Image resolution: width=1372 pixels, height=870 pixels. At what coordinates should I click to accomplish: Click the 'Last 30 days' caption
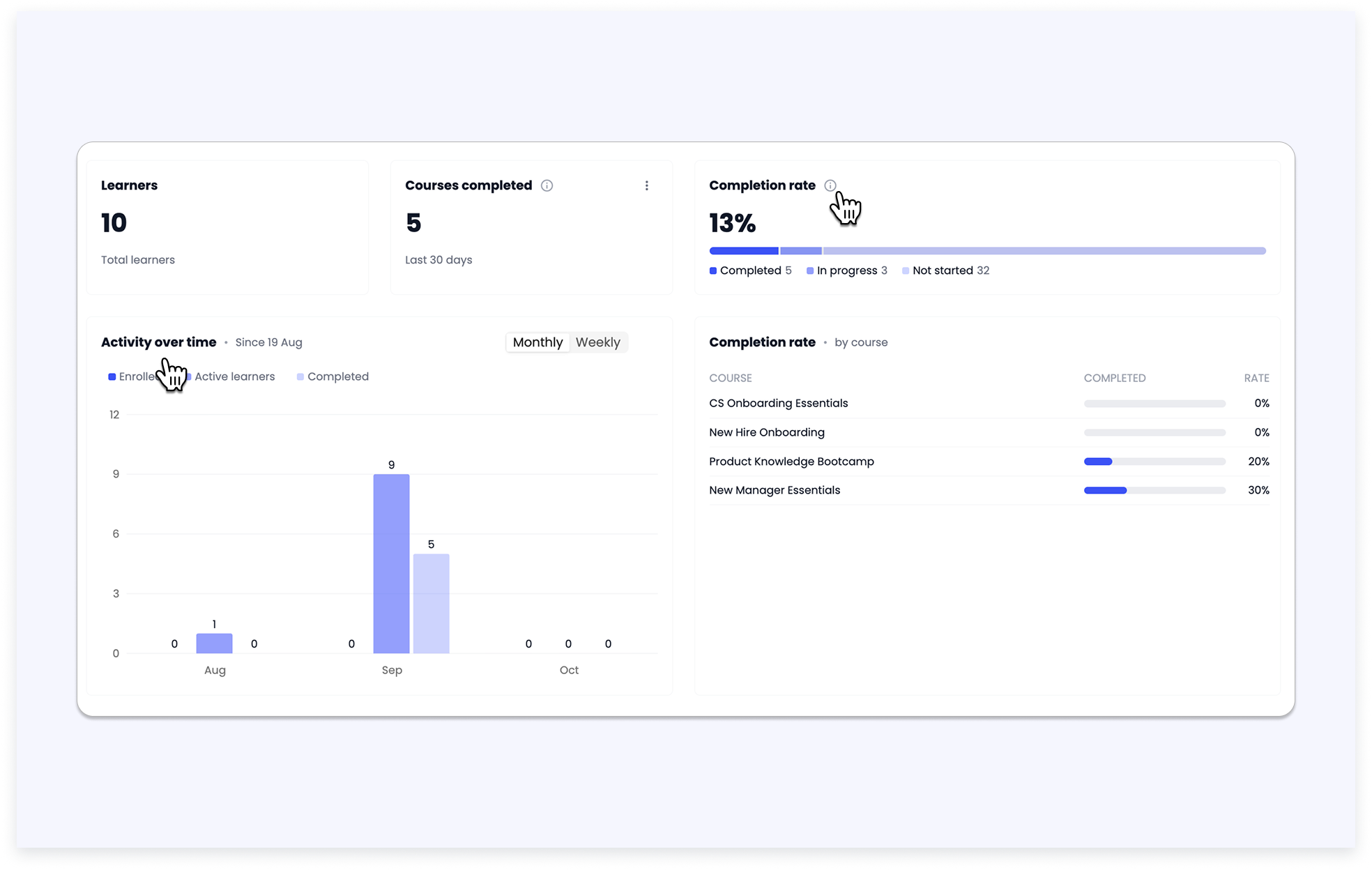pyautogui.click(x=439, y=260)
